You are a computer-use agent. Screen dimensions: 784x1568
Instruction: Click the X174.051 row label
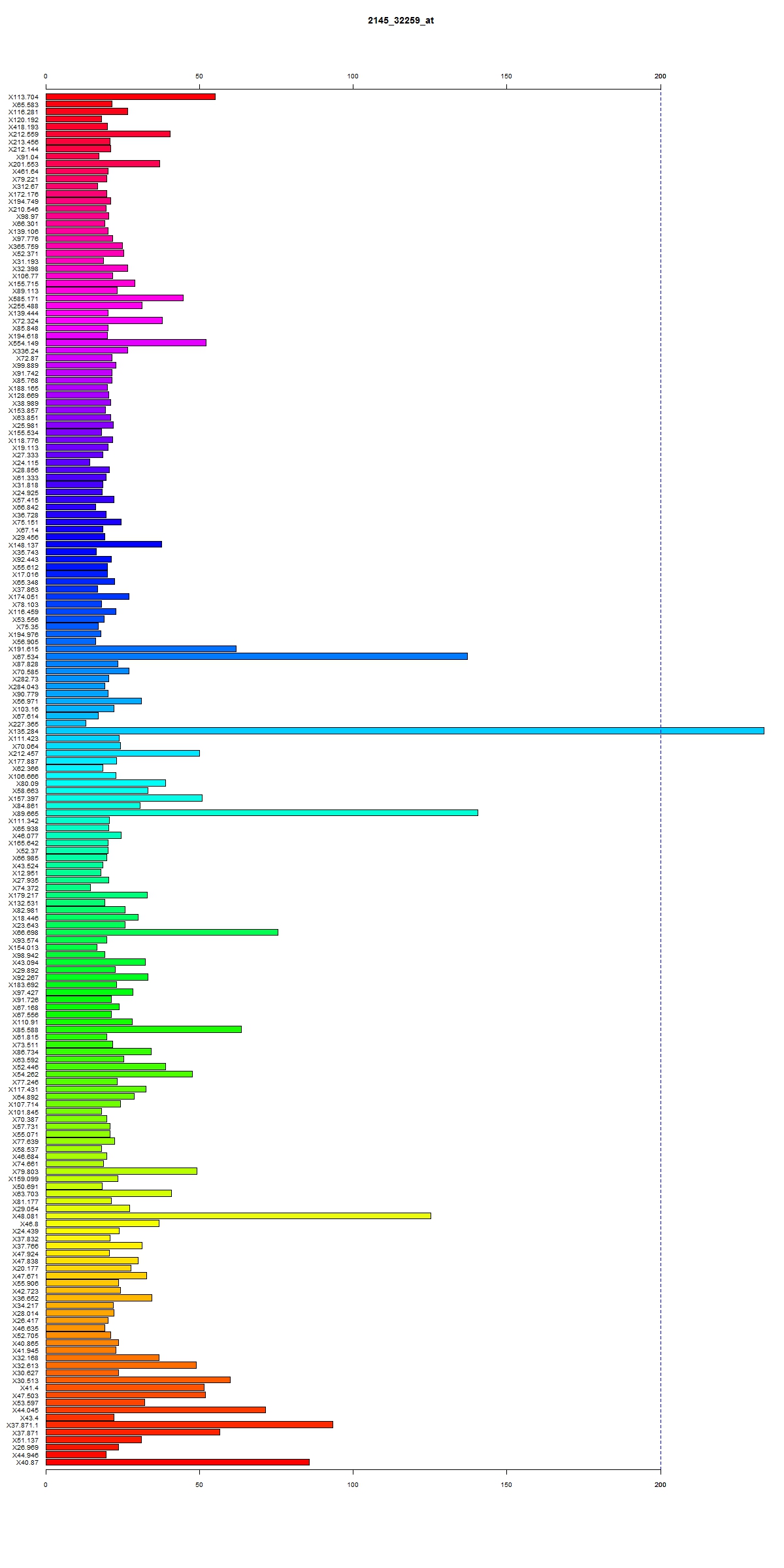(x=24, y=596)
